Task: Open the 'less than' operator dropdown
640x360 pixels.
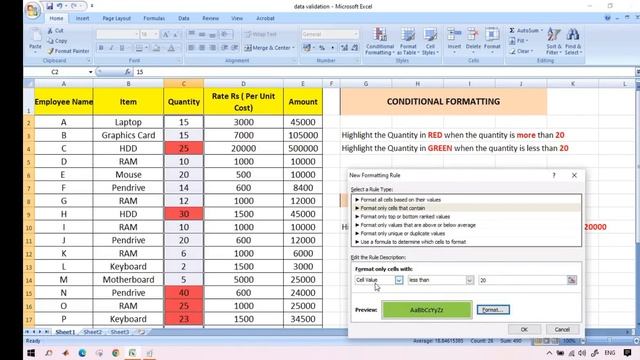Action: coord(469,280)
